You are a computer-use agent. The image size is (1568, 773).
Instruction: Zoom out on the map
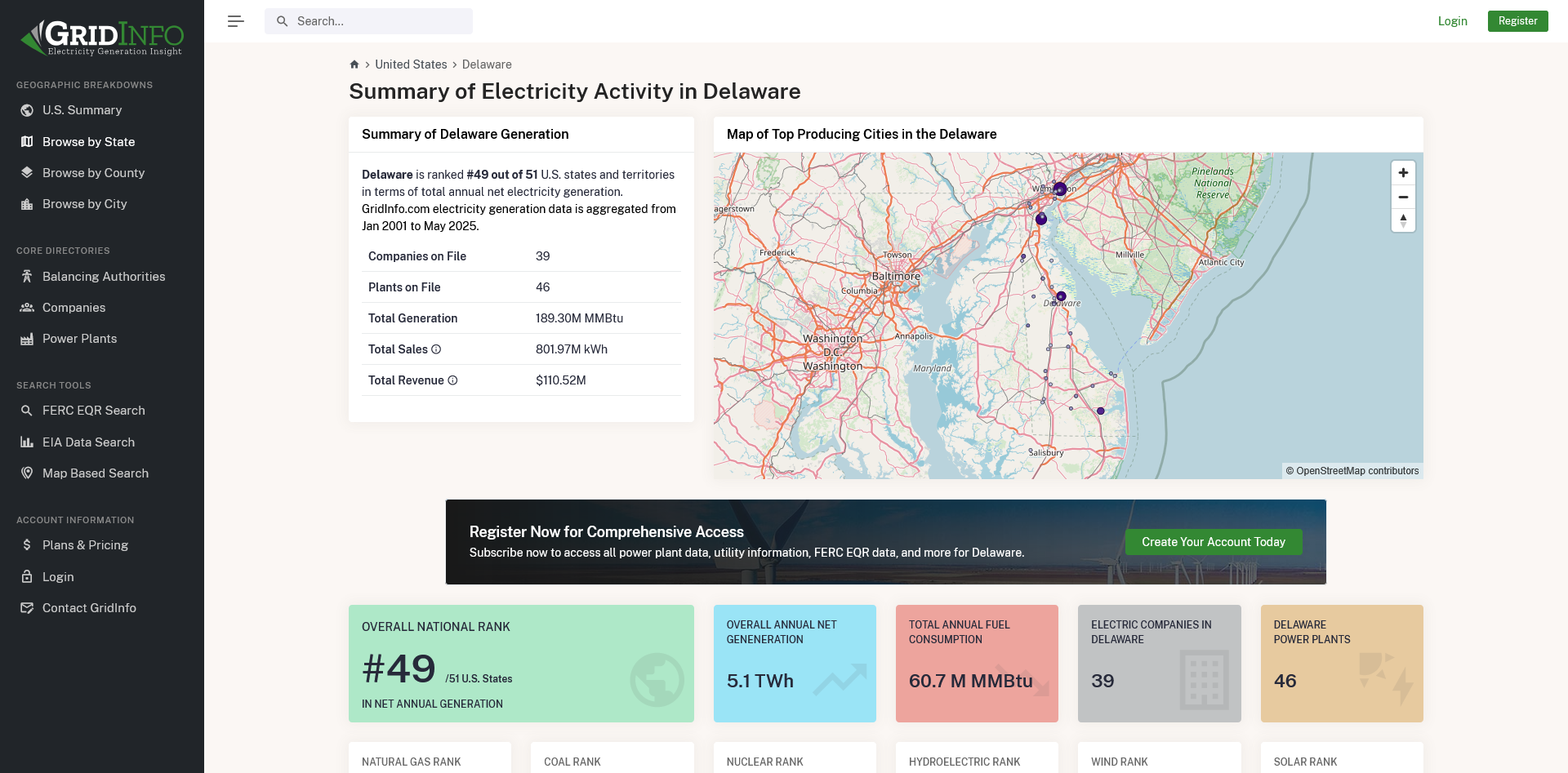click(1403, 197)
